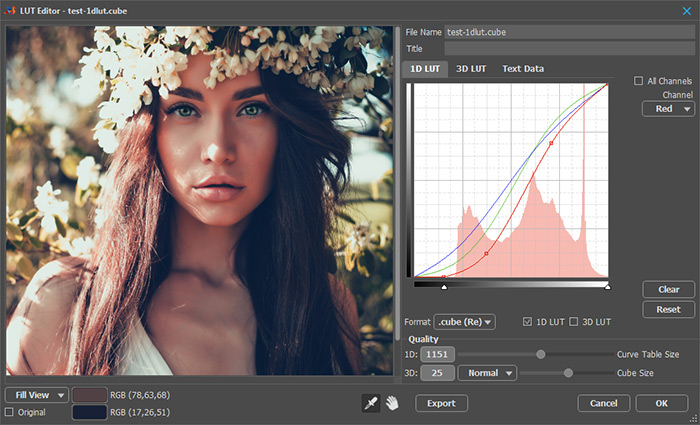The height and width of the screenshot is (425, 700).
Task: Click the Clear button
Action: click(668, 289)
